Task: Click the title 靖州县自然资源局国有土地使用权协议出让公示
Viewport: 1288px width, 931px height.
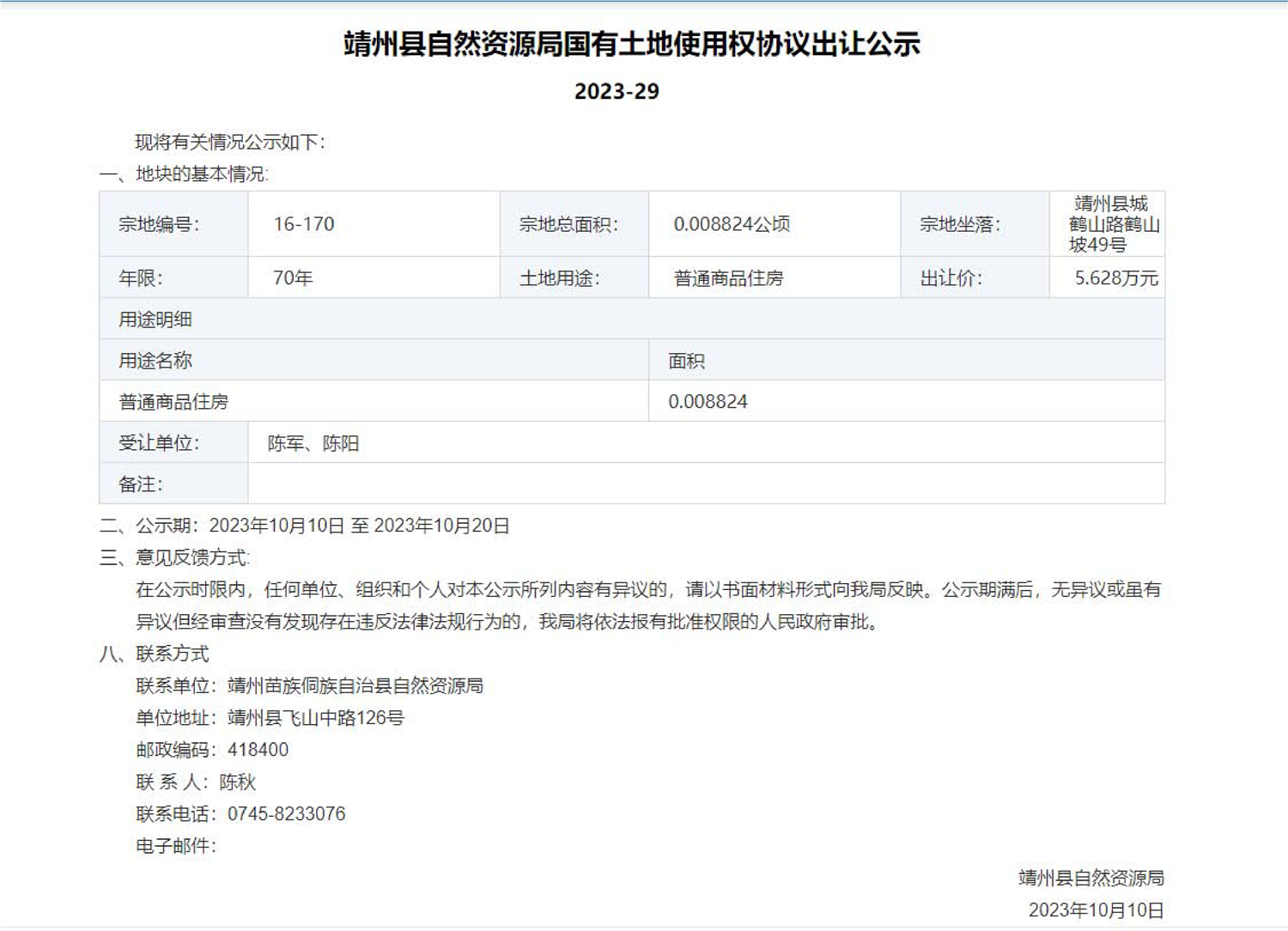Action: click(x=632, y=44)
